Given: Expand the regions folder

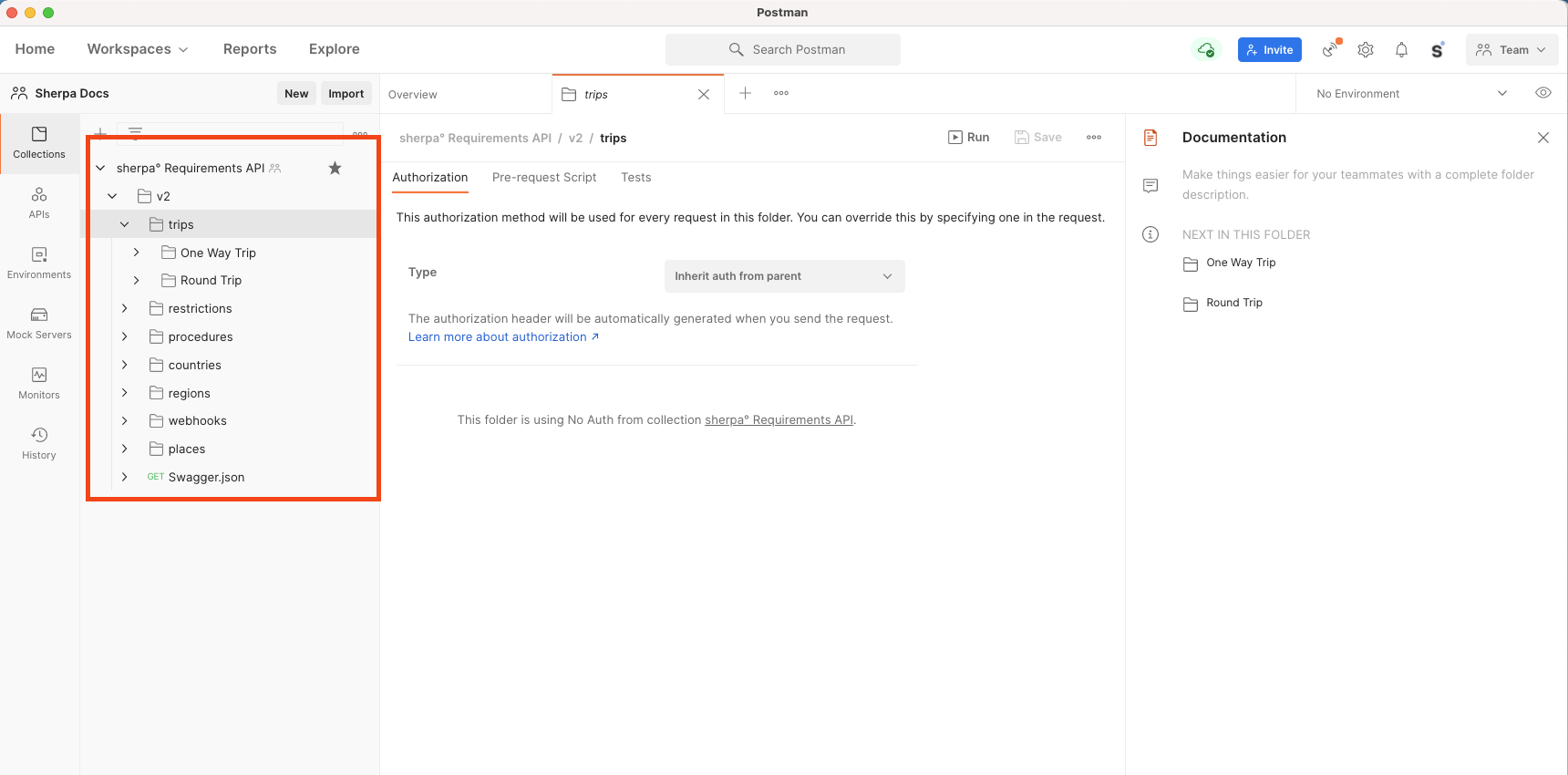Looking at the screenshot, I should pos(125,393).
